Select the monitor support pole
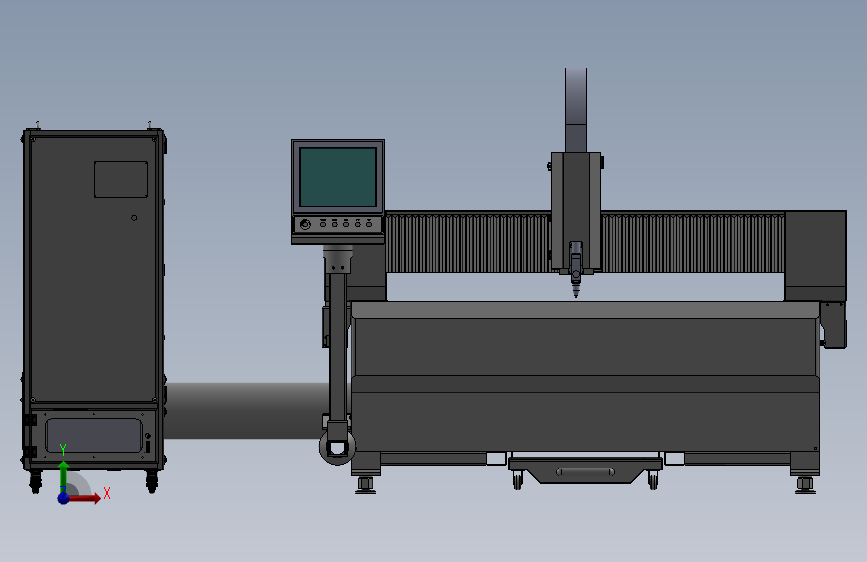 click(x=337, y=346)
